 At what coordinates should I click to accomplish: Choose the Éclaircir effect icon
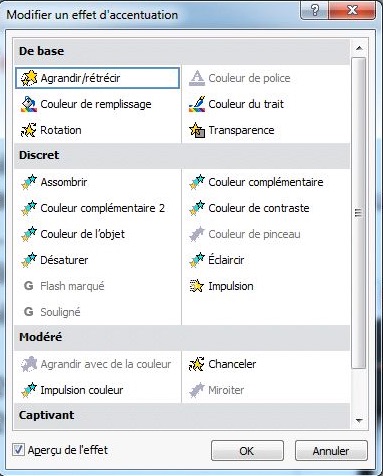pyautogui.click(x=197, y=260)
